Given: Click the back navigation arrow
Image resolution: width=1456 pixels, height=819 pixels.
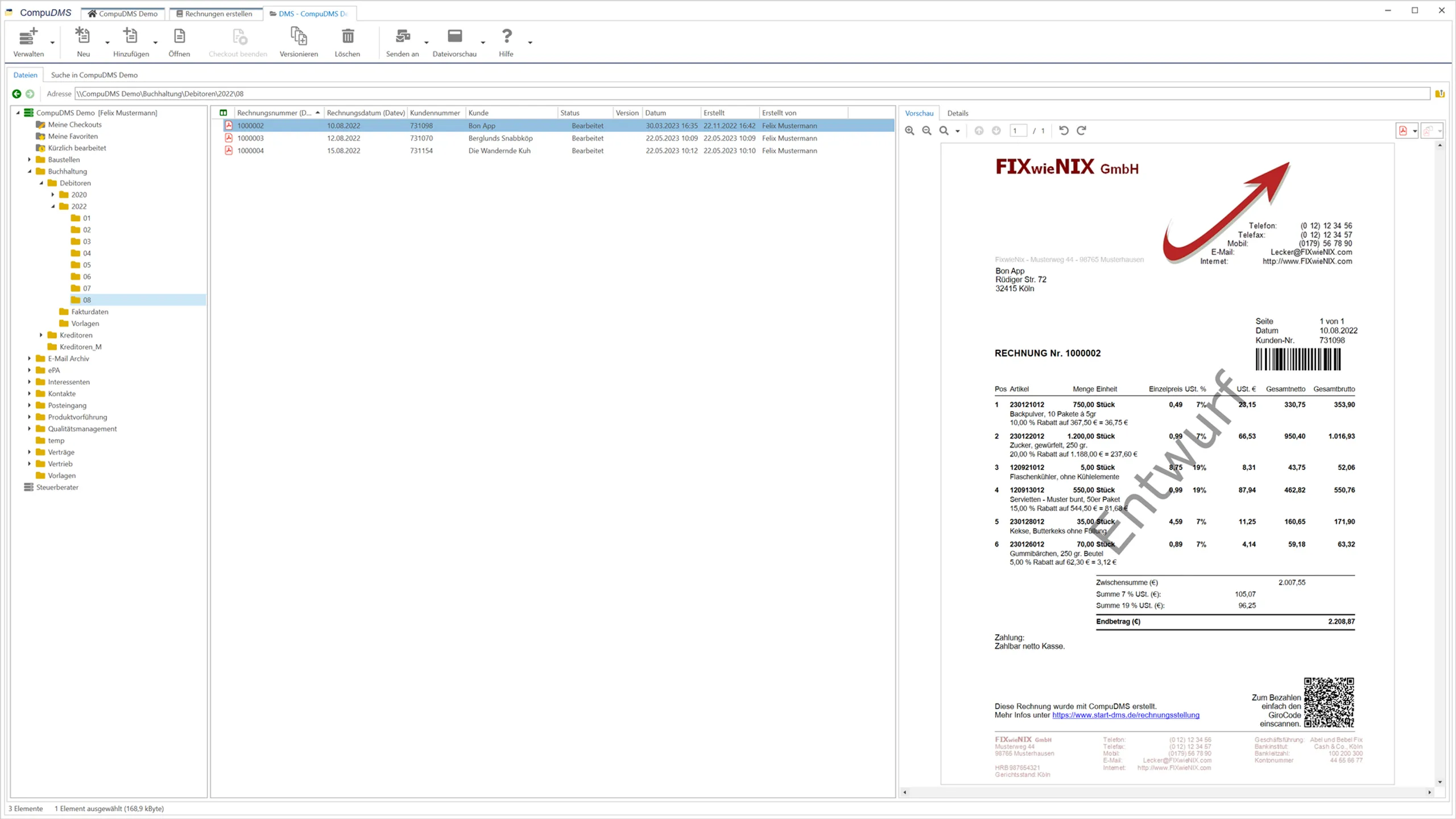Looking at the screenshot, I should coord(16,94).
